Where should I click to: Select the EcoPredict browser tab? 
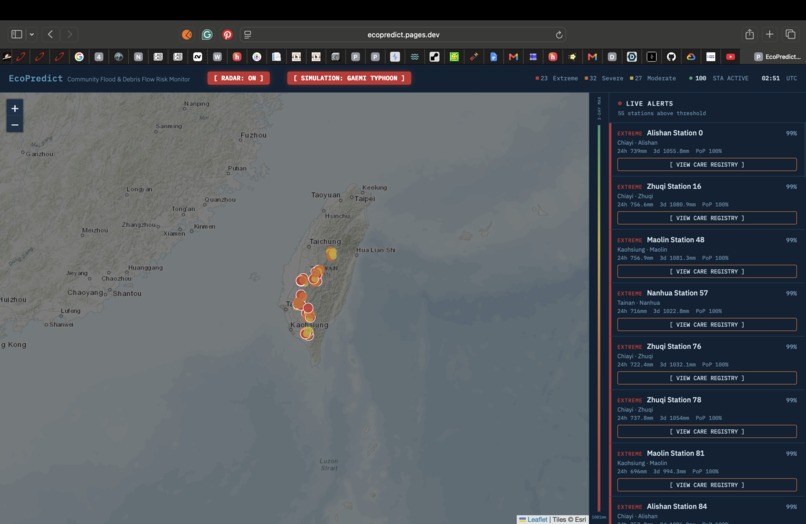(777, 57)
